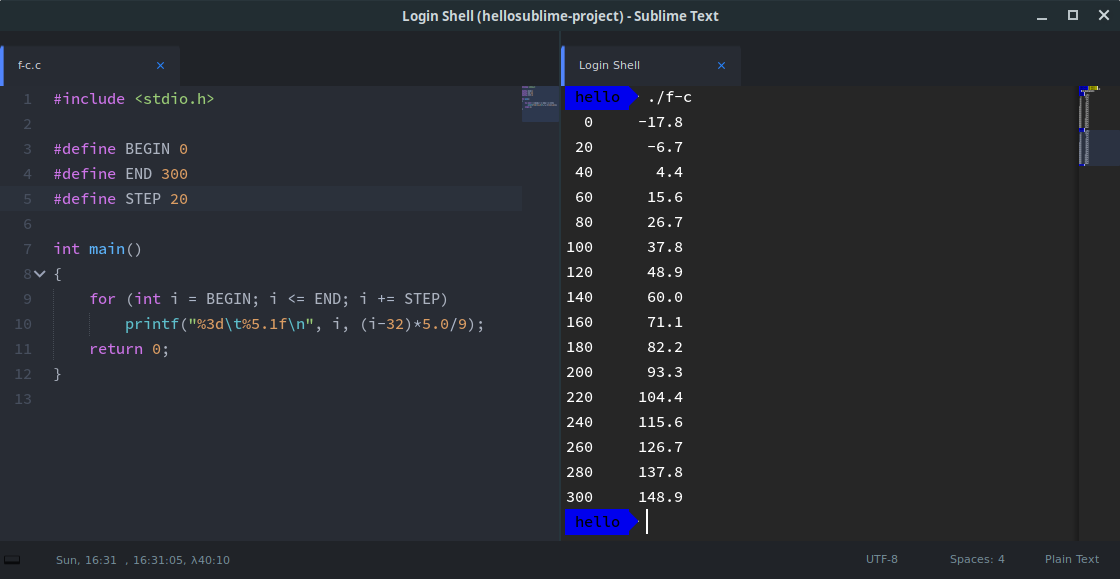Close the Sublime Text window
This screenshot has height=579, width=1120.
point(1104,15)
